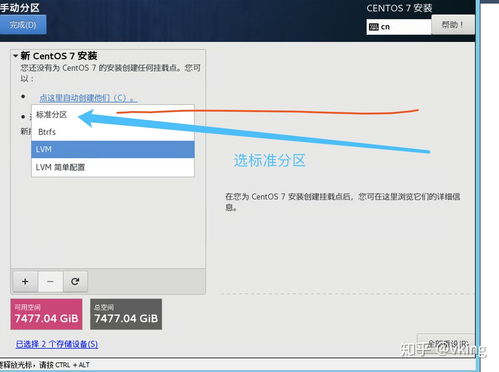Click the 完成(D) done button

23,25
